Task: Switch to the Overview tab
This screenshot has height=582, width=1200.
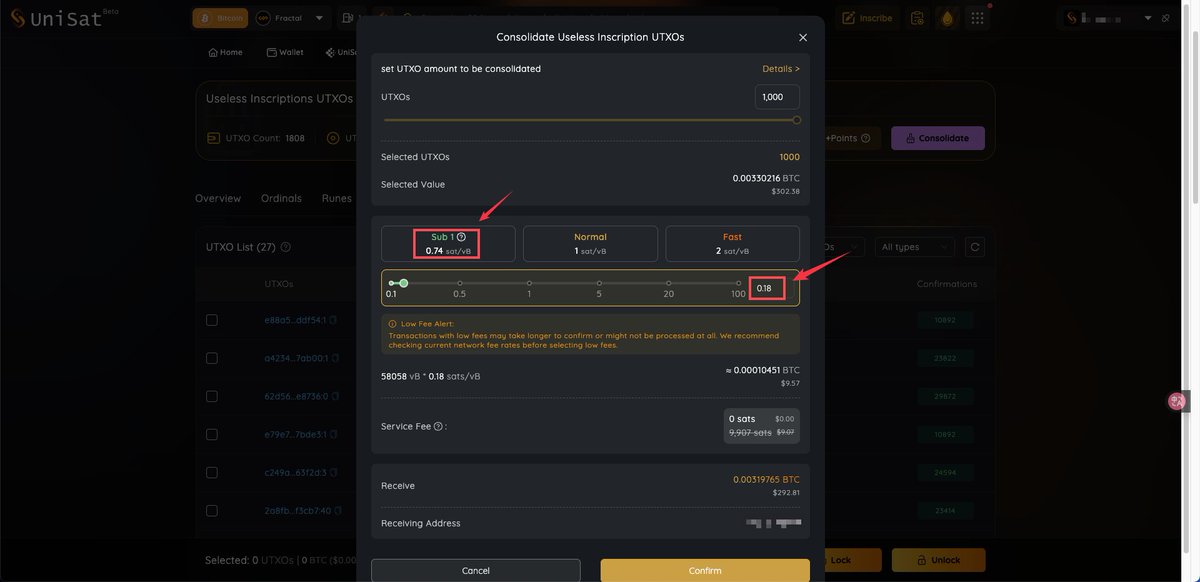Action: click(218, 198)
